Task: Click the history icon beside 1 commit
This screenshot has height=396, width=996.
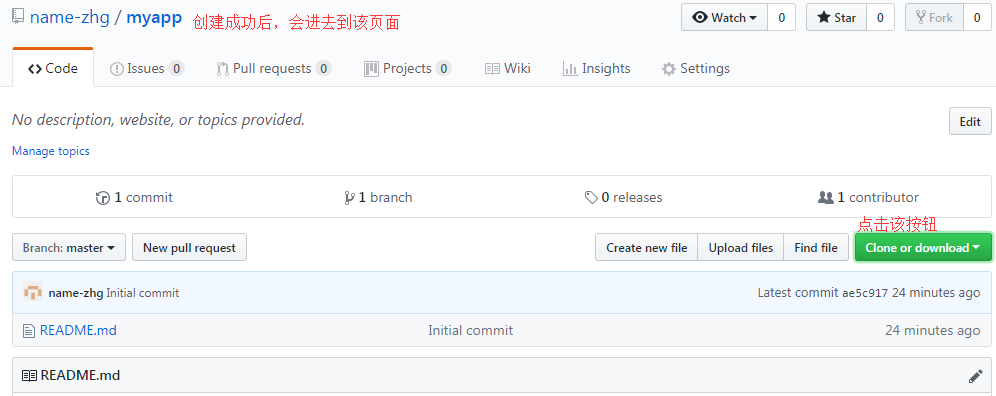Action: [103, 198]
